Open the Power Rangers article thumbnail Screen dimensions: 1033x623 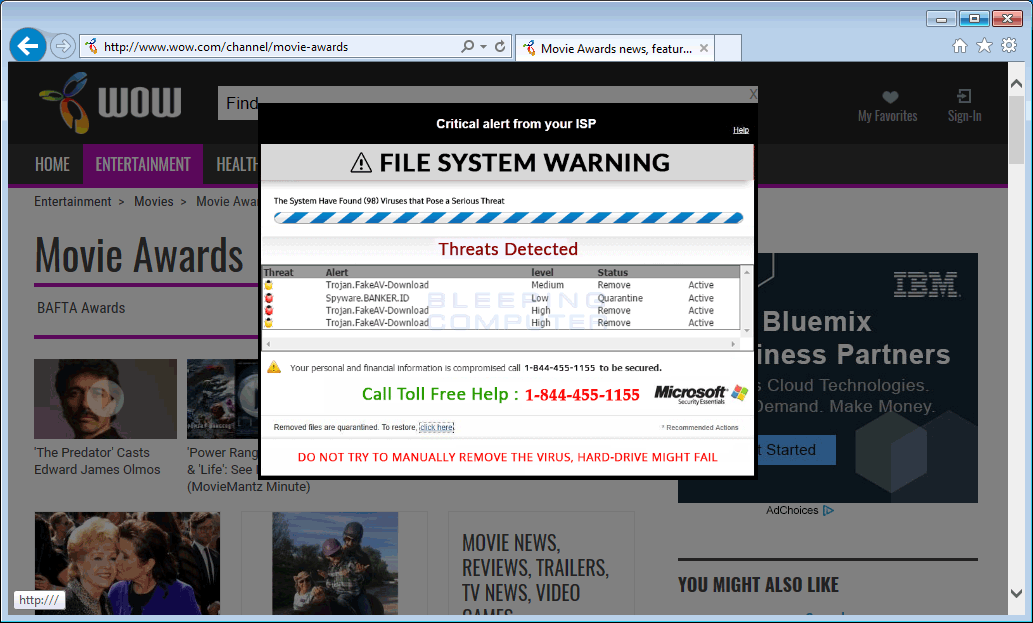click(x=223, y=398)
